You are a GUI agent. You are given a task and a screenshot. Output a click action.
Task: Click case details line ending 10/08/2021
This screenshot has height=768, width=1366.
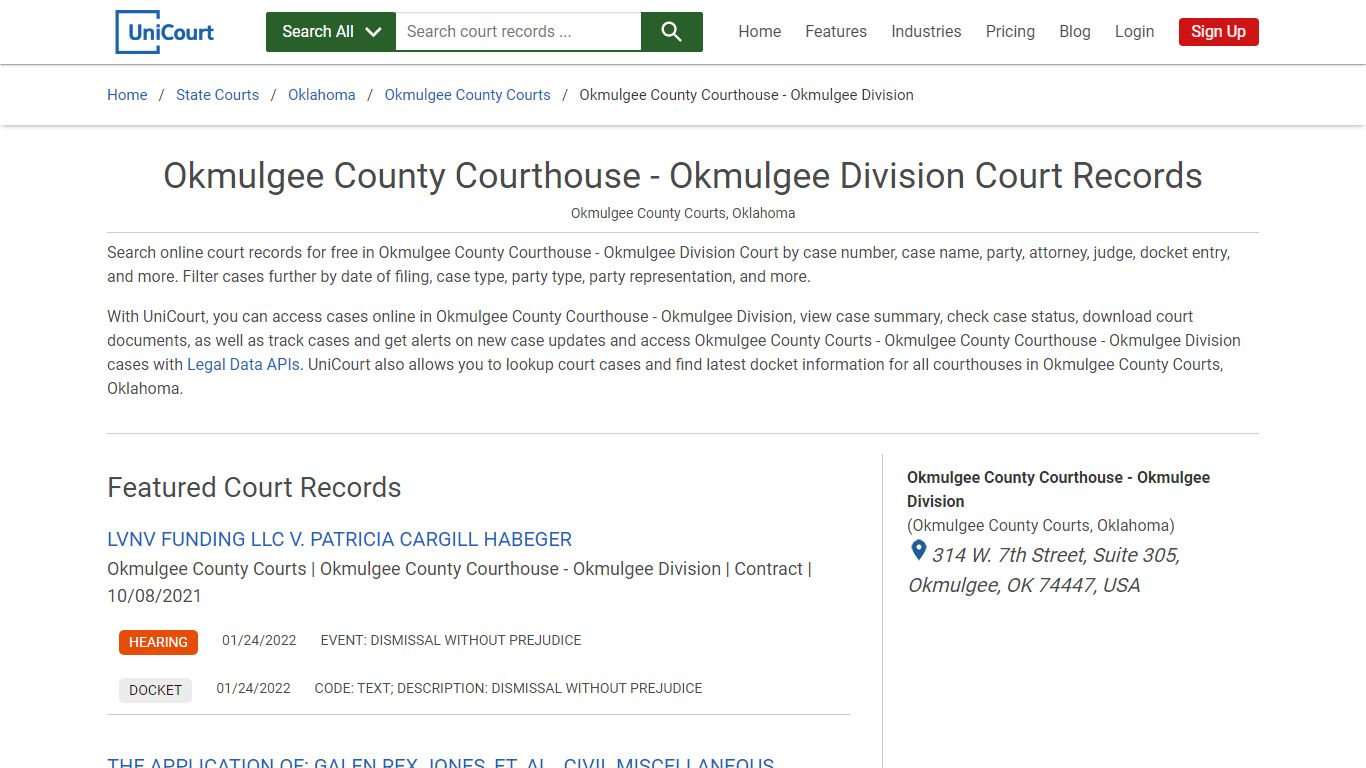click(459, 582)
